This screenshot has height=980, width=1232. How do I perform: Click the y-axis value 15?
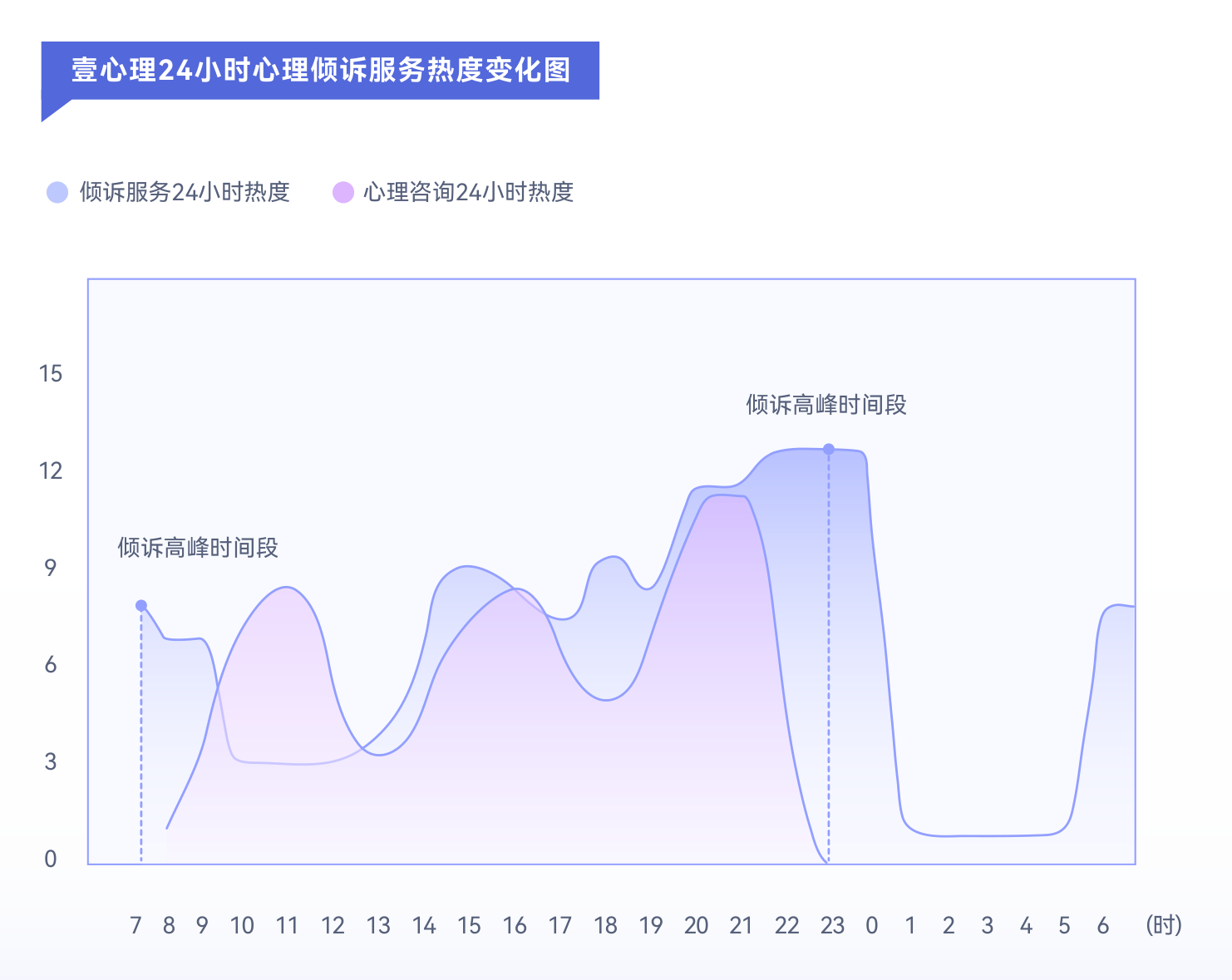51,374
